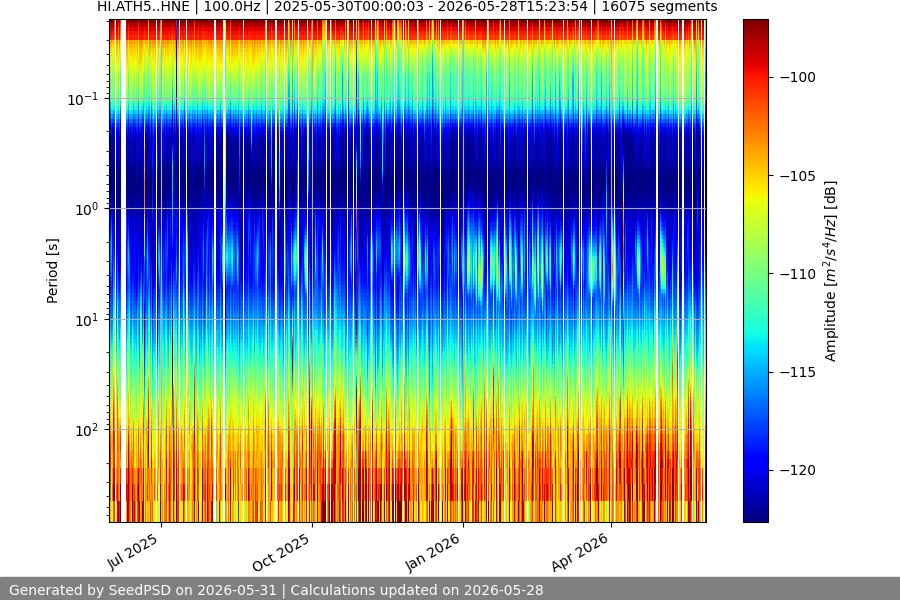900x600 pixels.
Task: Click the "Jul 2025" x-axis label
Action: (x=133, y=552)
